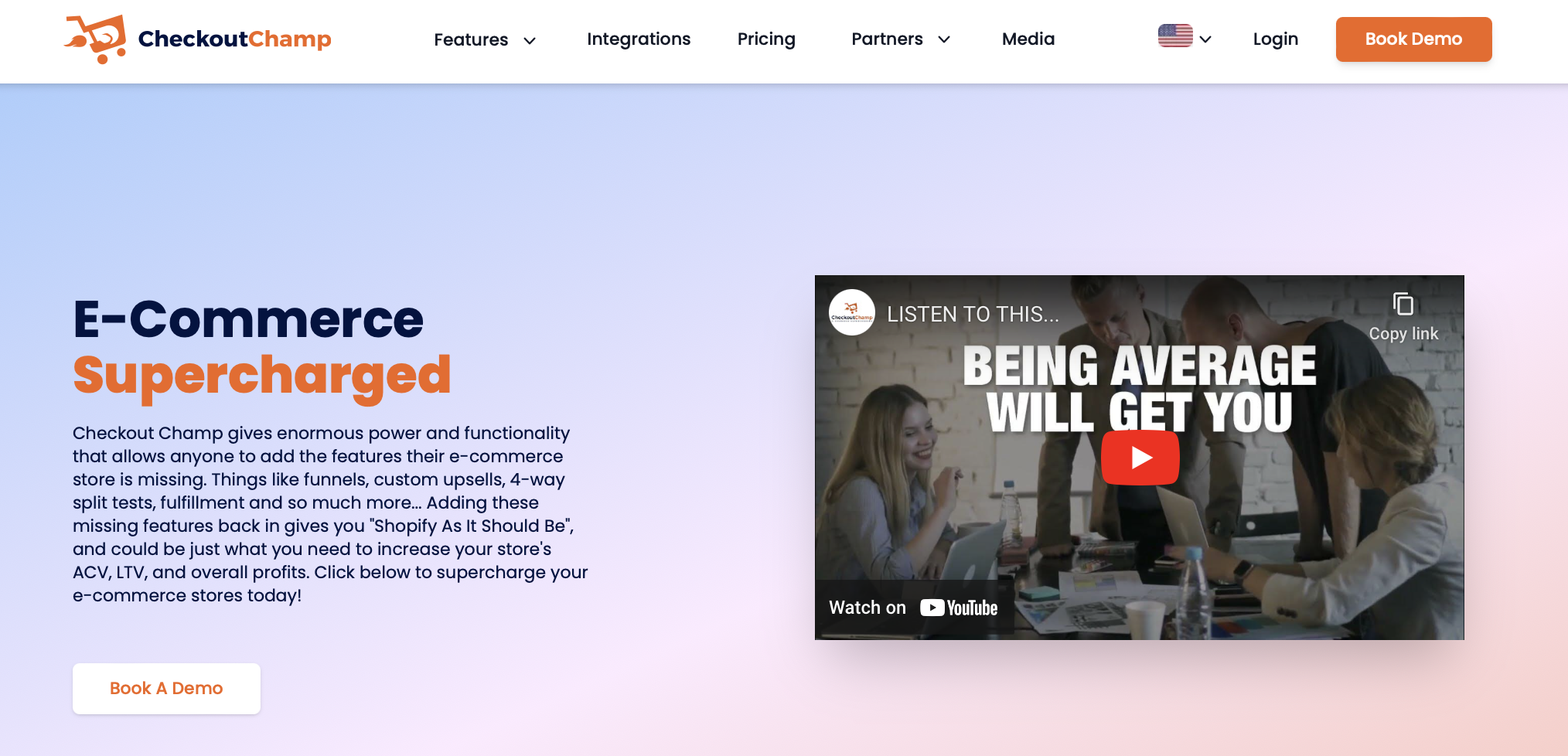
Task: Open the Integrations menu item
Action: pyautogui.click(x=639, y=39)
